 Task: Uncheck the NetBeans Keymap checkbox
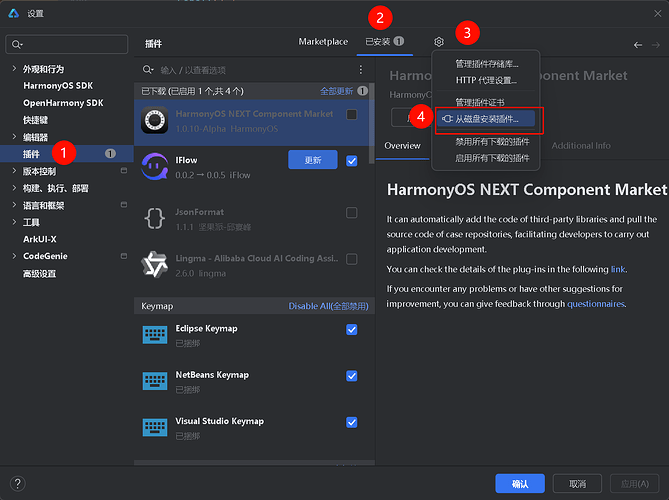pos(351,375)
